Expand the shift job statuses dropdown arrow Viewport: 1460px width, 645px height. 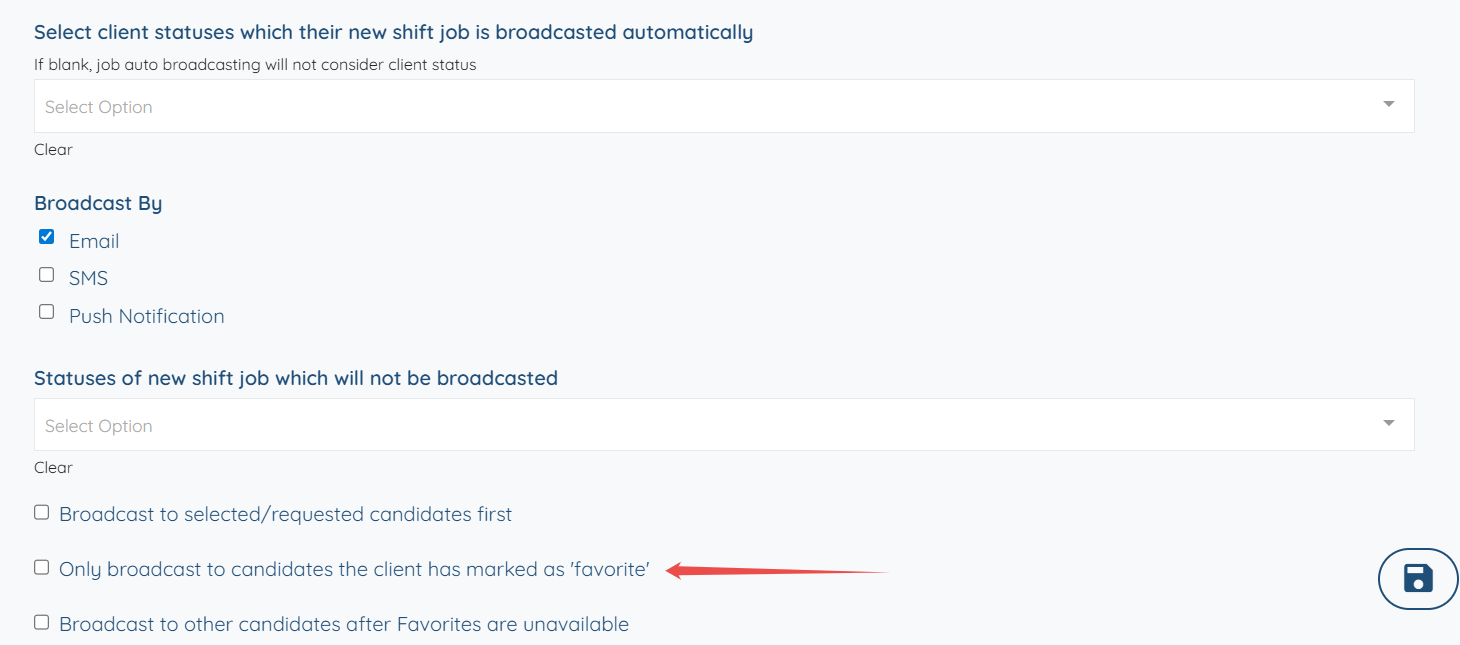1388,423
